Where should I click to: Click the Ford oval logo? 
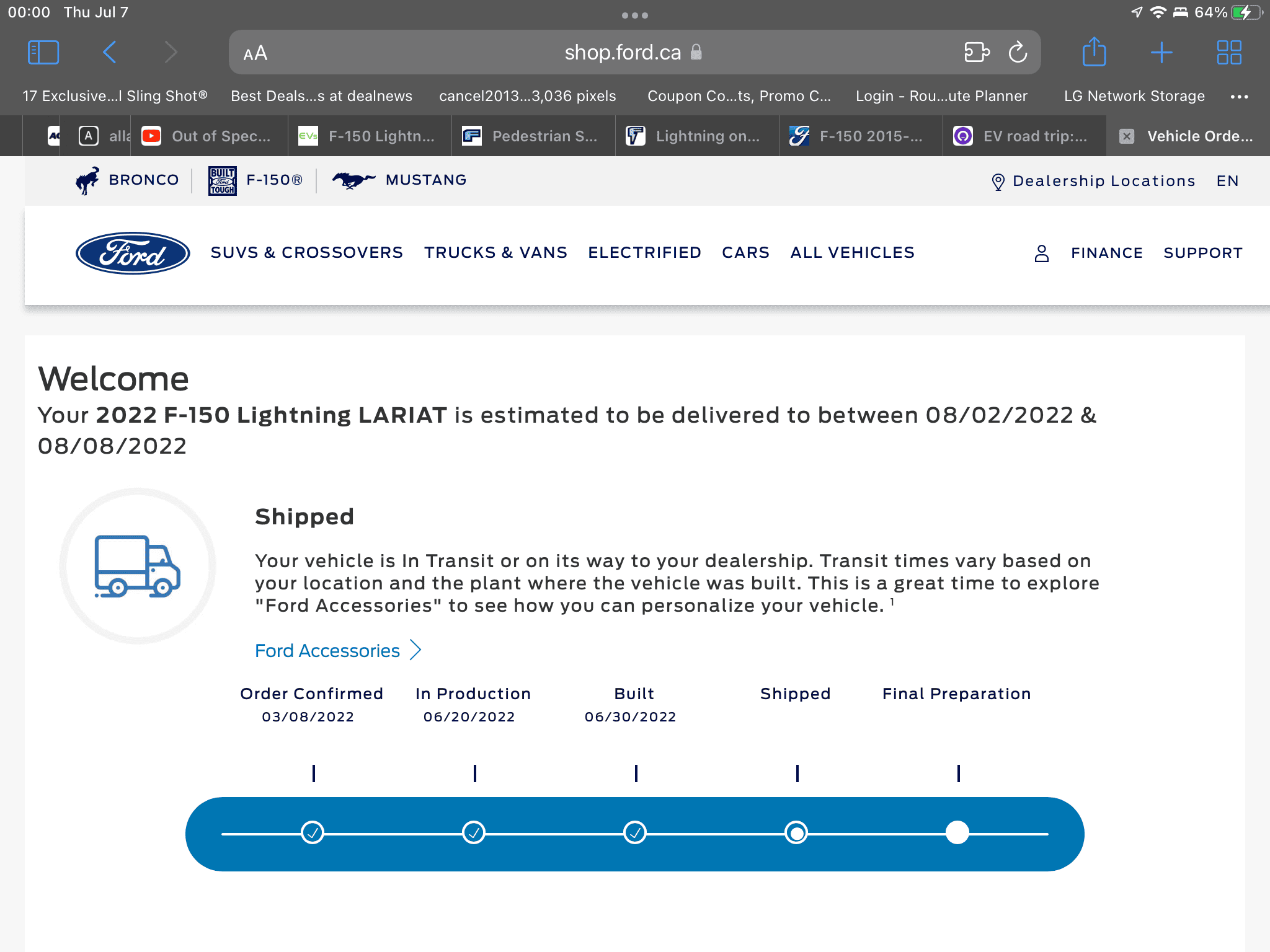coord(133,253)
